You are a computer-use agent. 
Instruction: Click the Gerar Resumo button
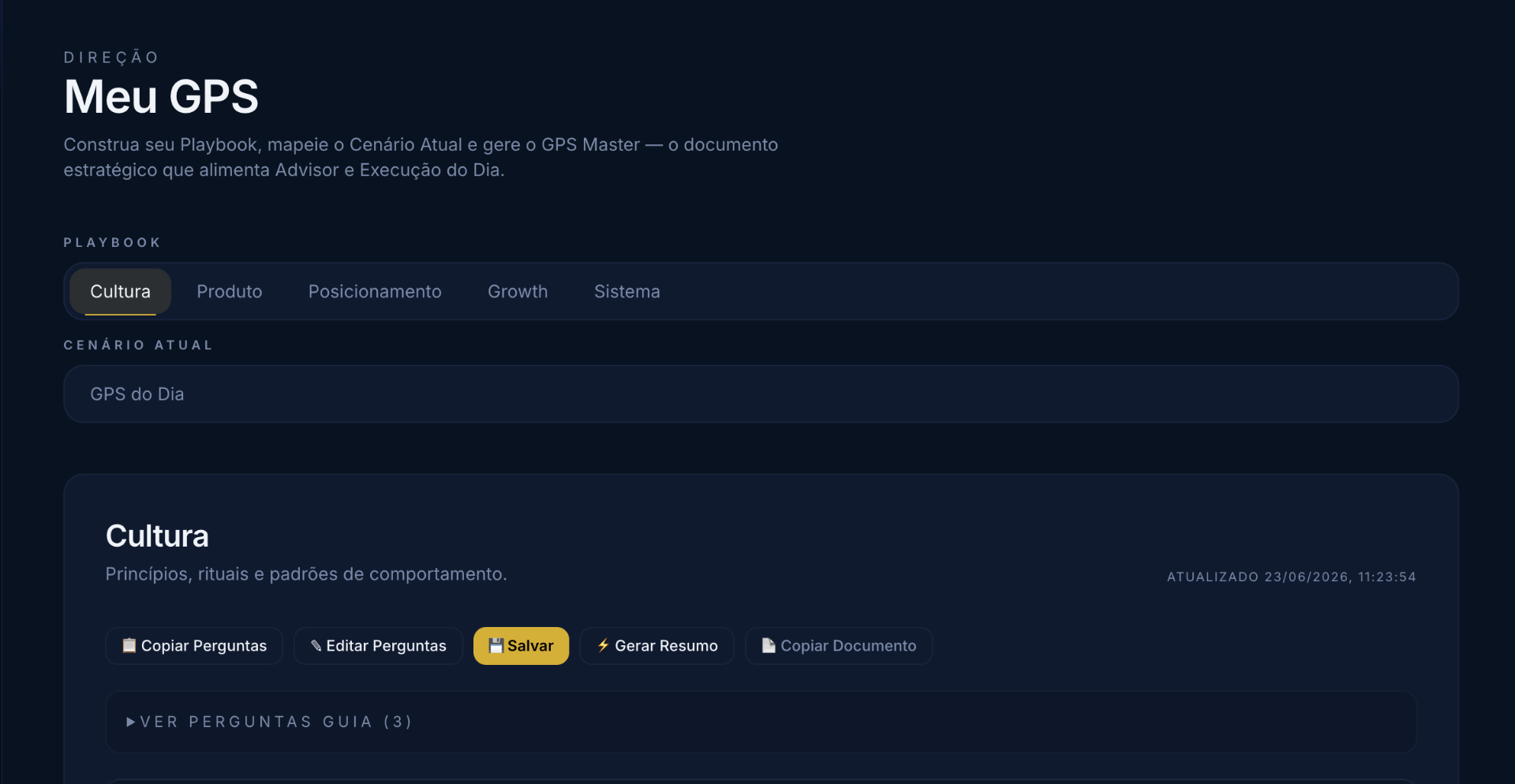point(657,646)
